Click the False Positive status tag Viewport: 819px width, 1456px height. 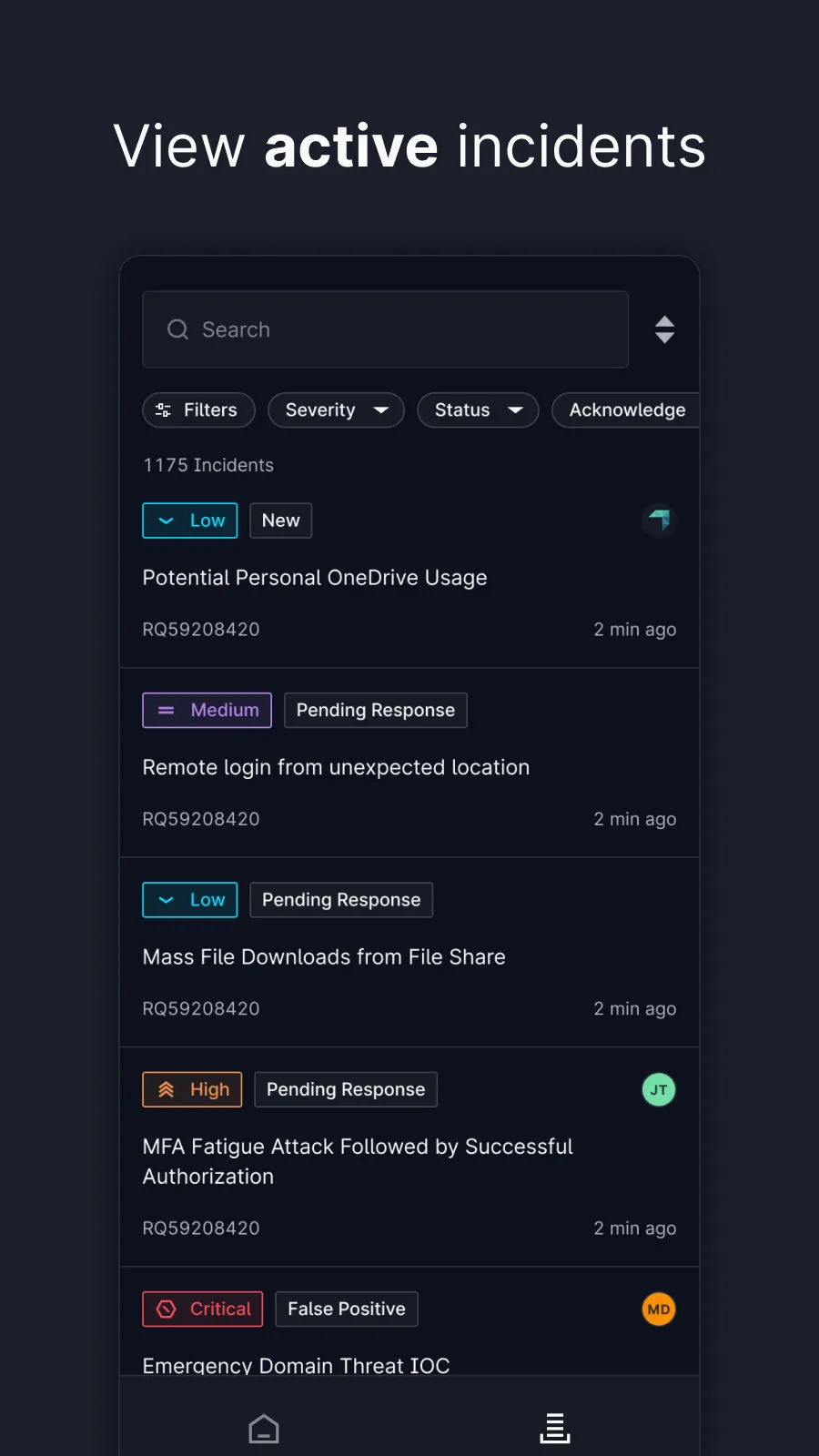[x=347, y=1309]
